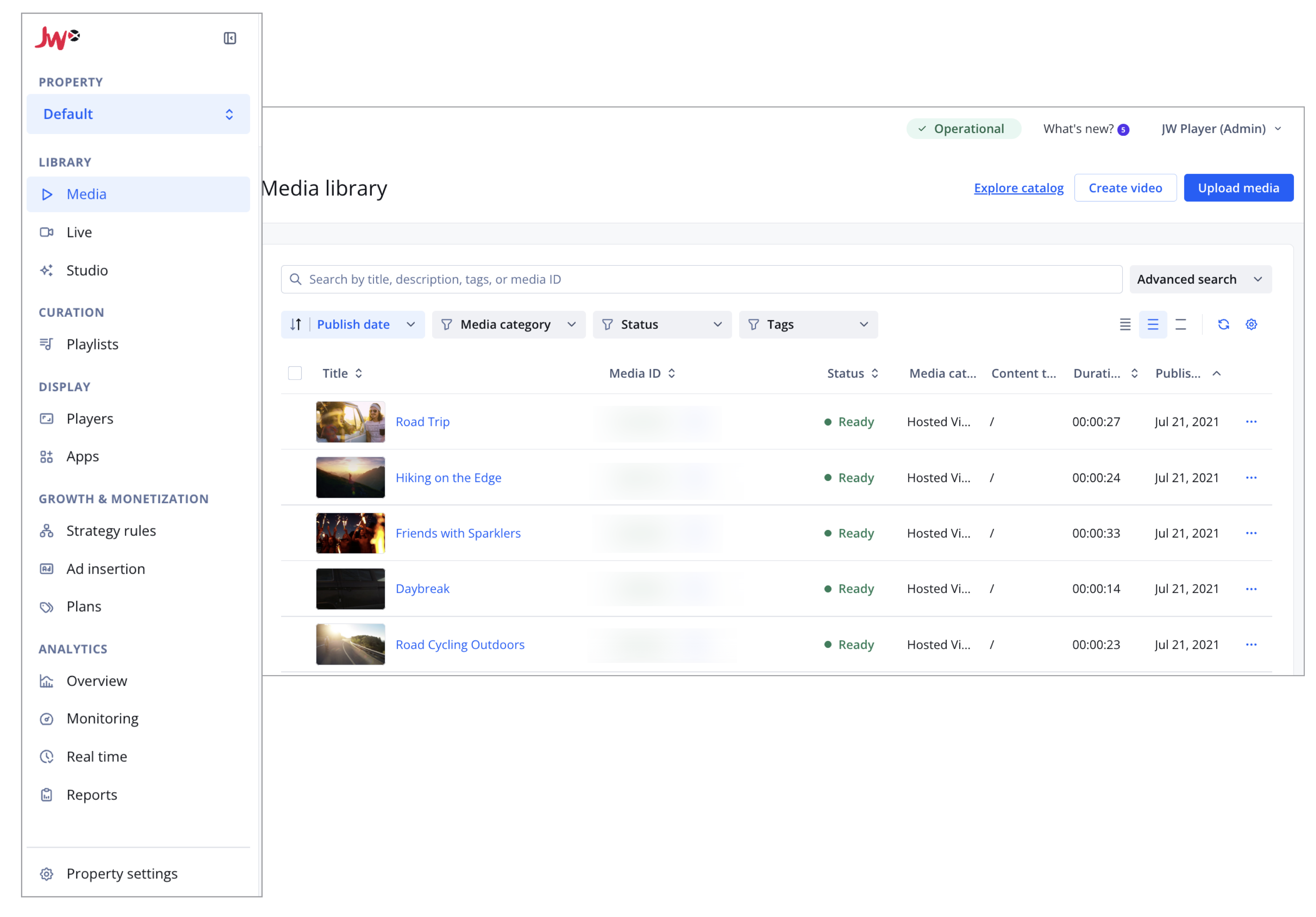Expand the Publish date sort dropdown
This screenshot has height=917, width=1316.
pyautogui.click(x=353, y=325)
